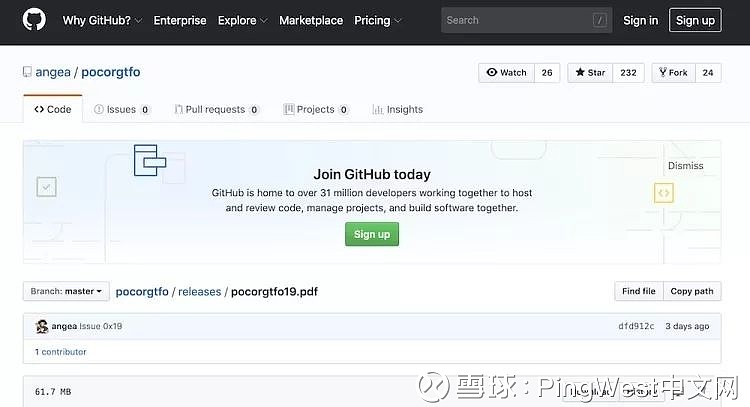
Task: Click the slash shortcut icon in Search
Action: click(599, 20)
